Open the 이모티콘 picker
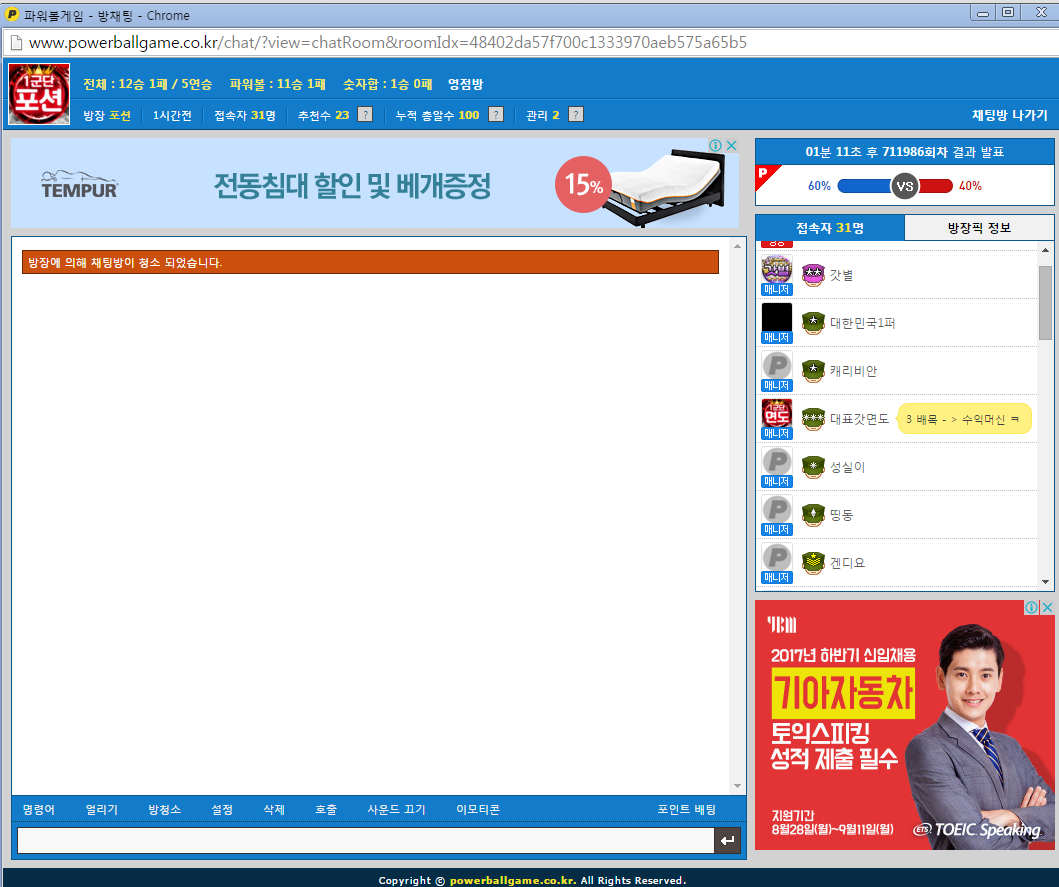 click(x=477, y=809)
